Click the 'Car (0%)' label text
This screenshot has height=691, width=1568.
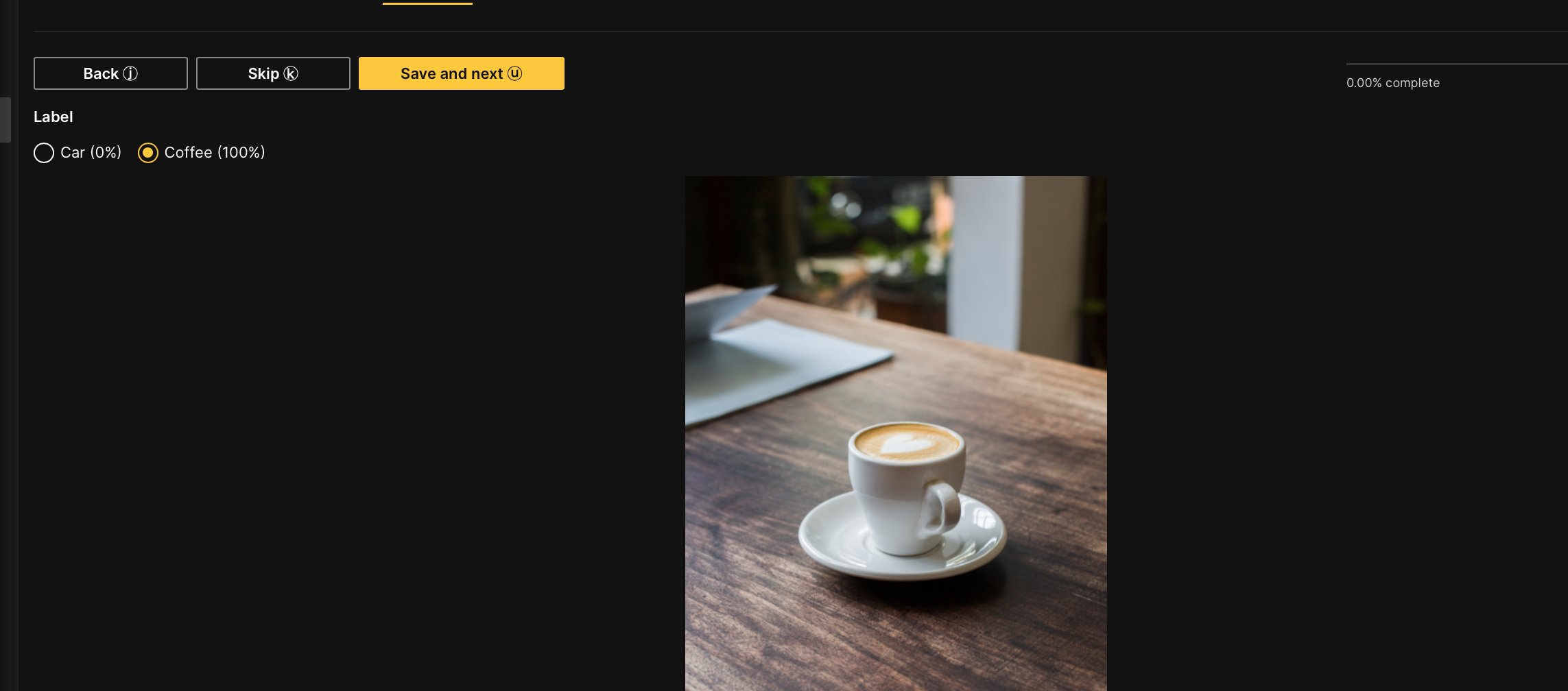(91, 152)
